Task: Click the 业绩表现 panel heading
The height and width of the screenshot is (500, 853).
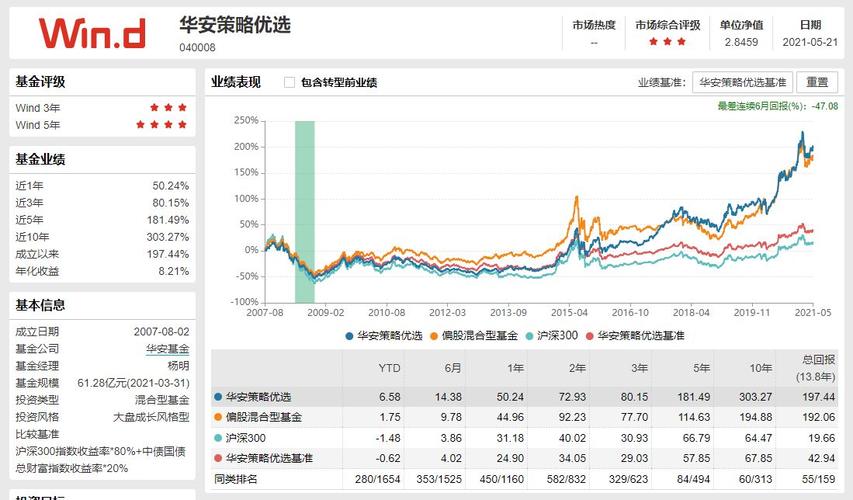Action: tap(236, 82)
